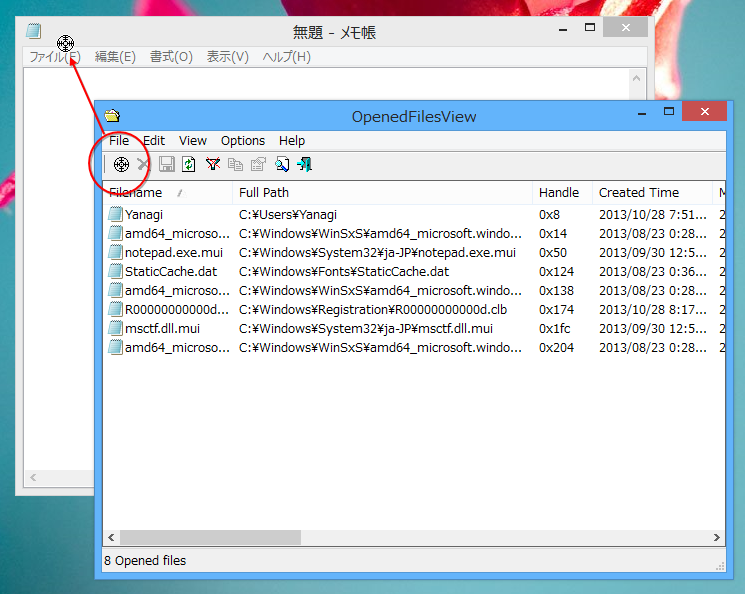Click the up arrow of Notepad's vertical scrollbar
Image resolution: width=745 pixels, height=594 pixels.
click(637, 78)
